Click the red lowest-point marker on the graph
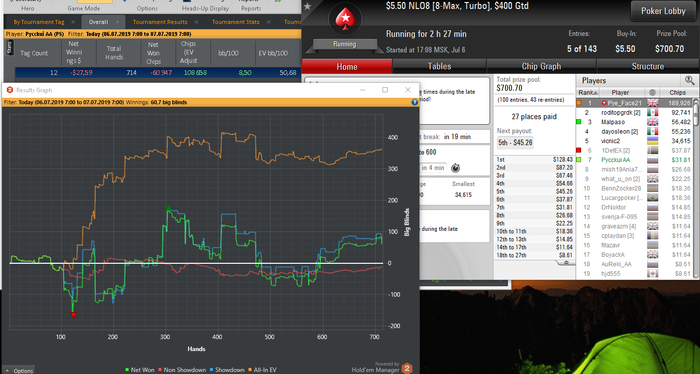Viewport: 700px width, 374px height. 74,315
